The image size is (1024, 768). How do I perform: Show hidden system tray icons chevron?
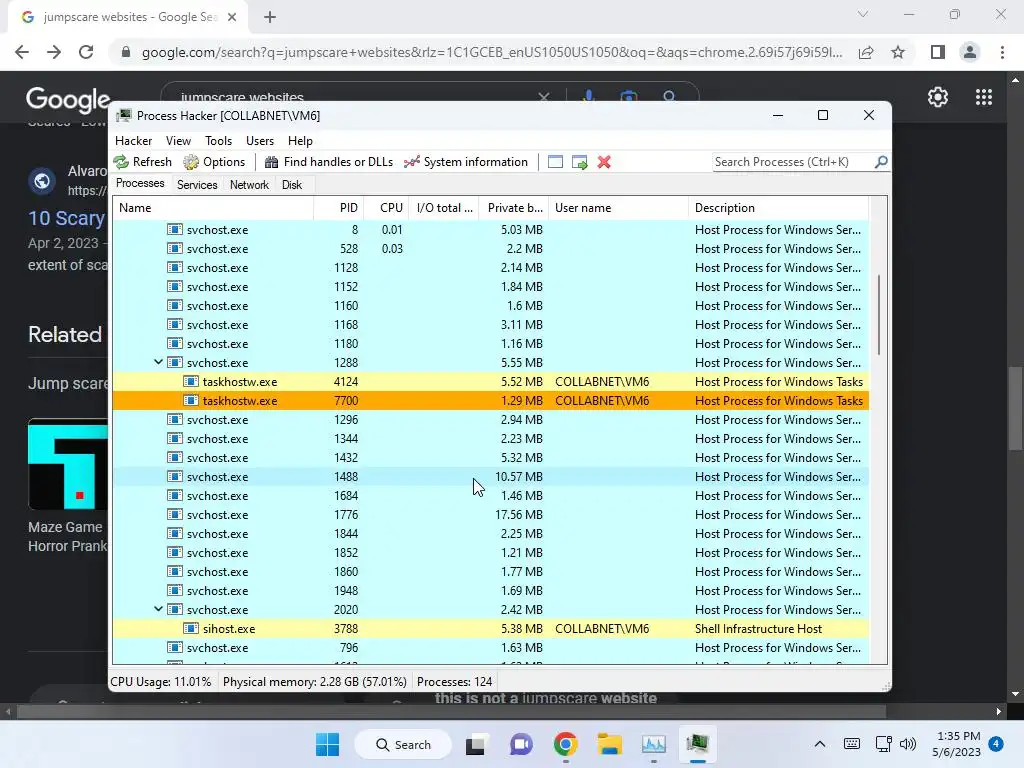pos(820,744)
